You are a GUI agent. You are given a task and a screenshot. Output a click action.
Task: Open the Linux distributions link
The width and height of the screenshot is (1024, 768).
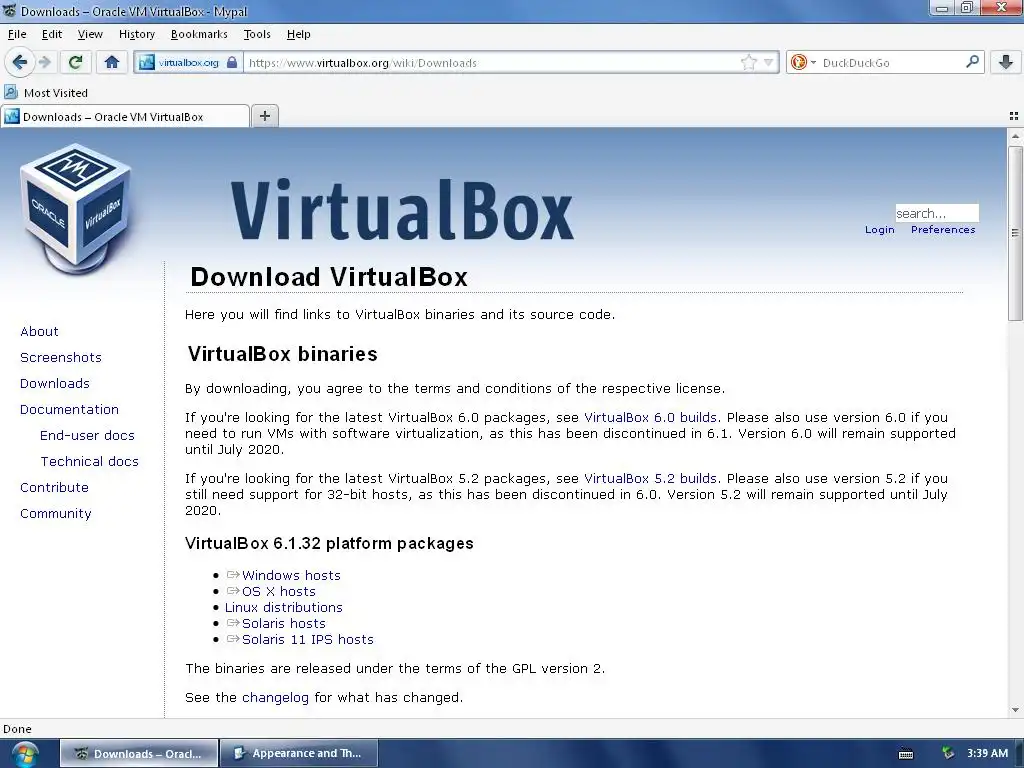tap(283, 607)
